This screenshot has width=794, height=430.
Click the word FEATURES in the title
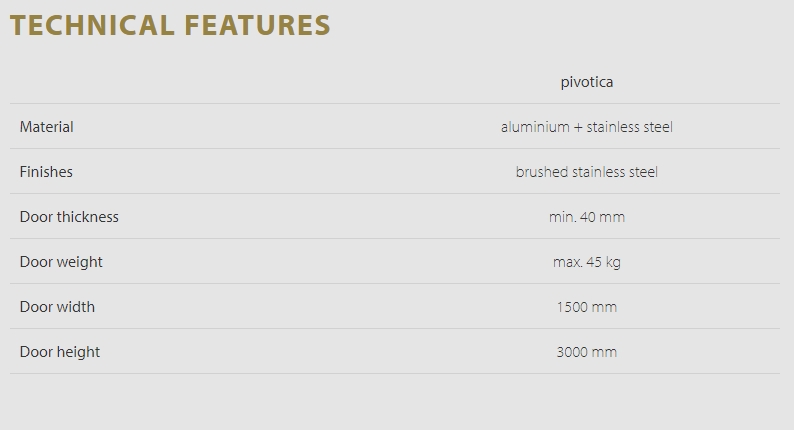(257, 25)
